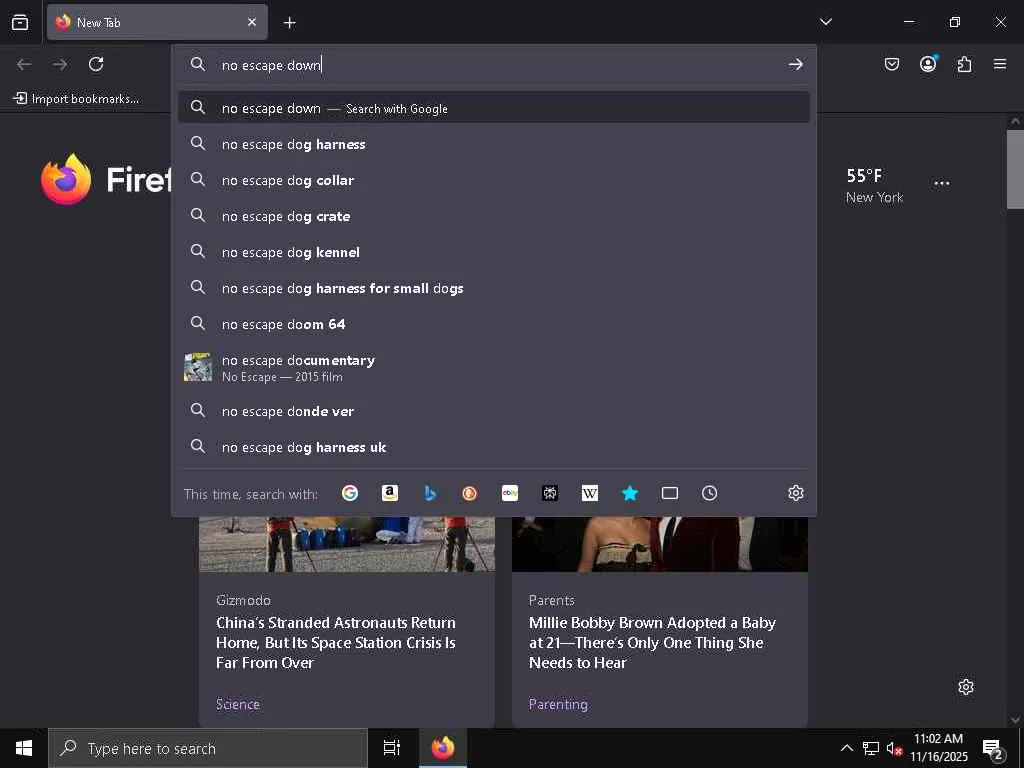Select the New Tab tab

[157, 22]
